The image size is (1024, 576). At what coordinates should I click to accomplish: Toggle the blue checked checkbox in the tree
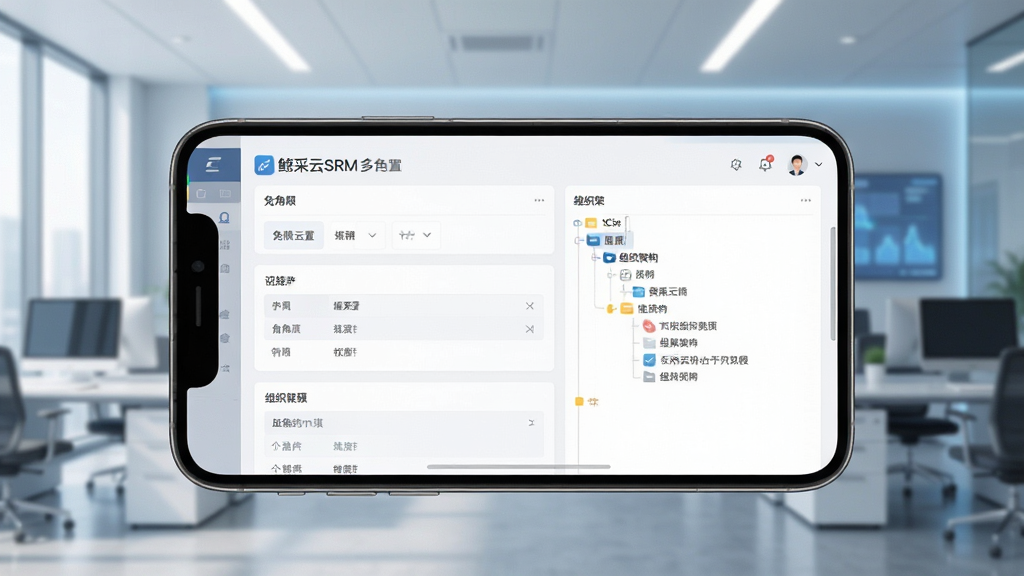649,360
